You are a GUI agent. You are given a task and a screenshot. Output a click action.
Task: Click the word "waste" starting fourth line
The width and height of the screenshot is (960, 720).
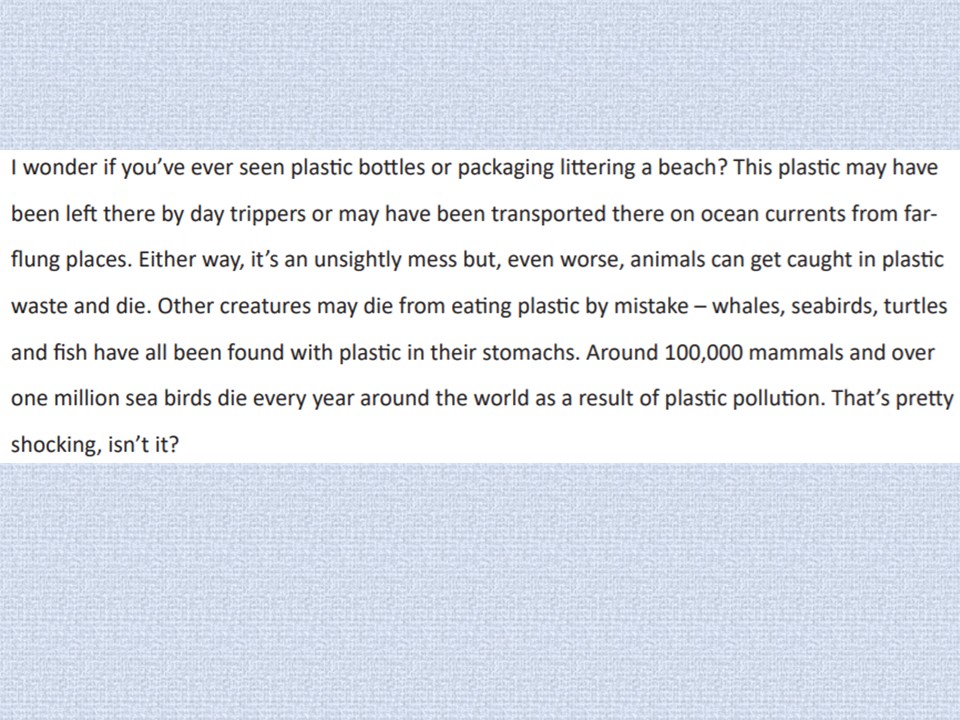coord(39,306)
